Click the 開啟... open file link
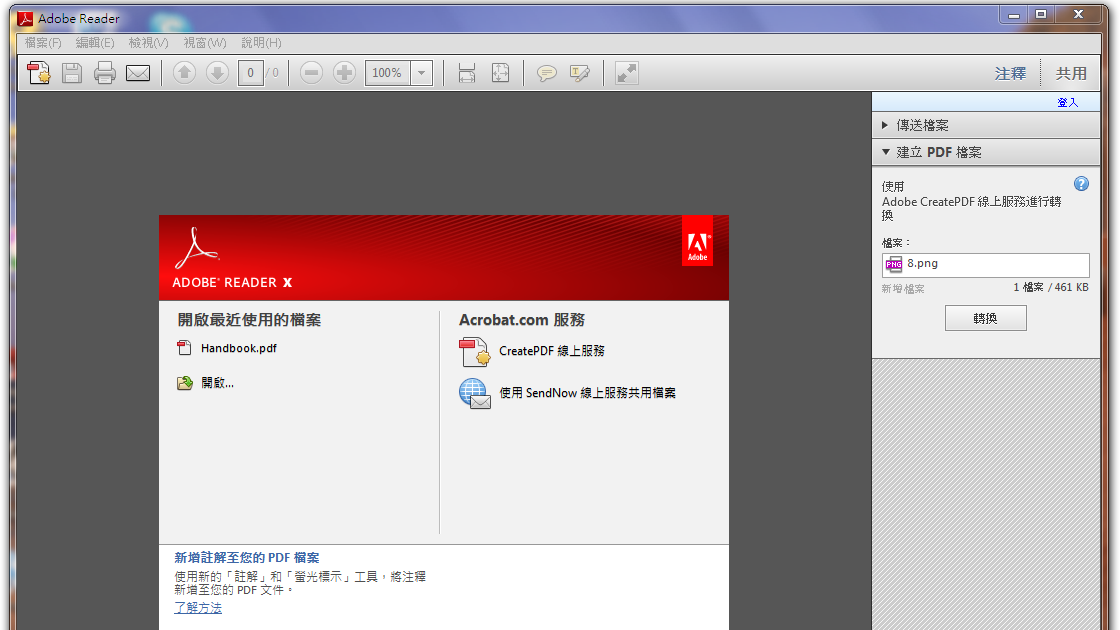 pyautogui.click(x=217, y=383)
